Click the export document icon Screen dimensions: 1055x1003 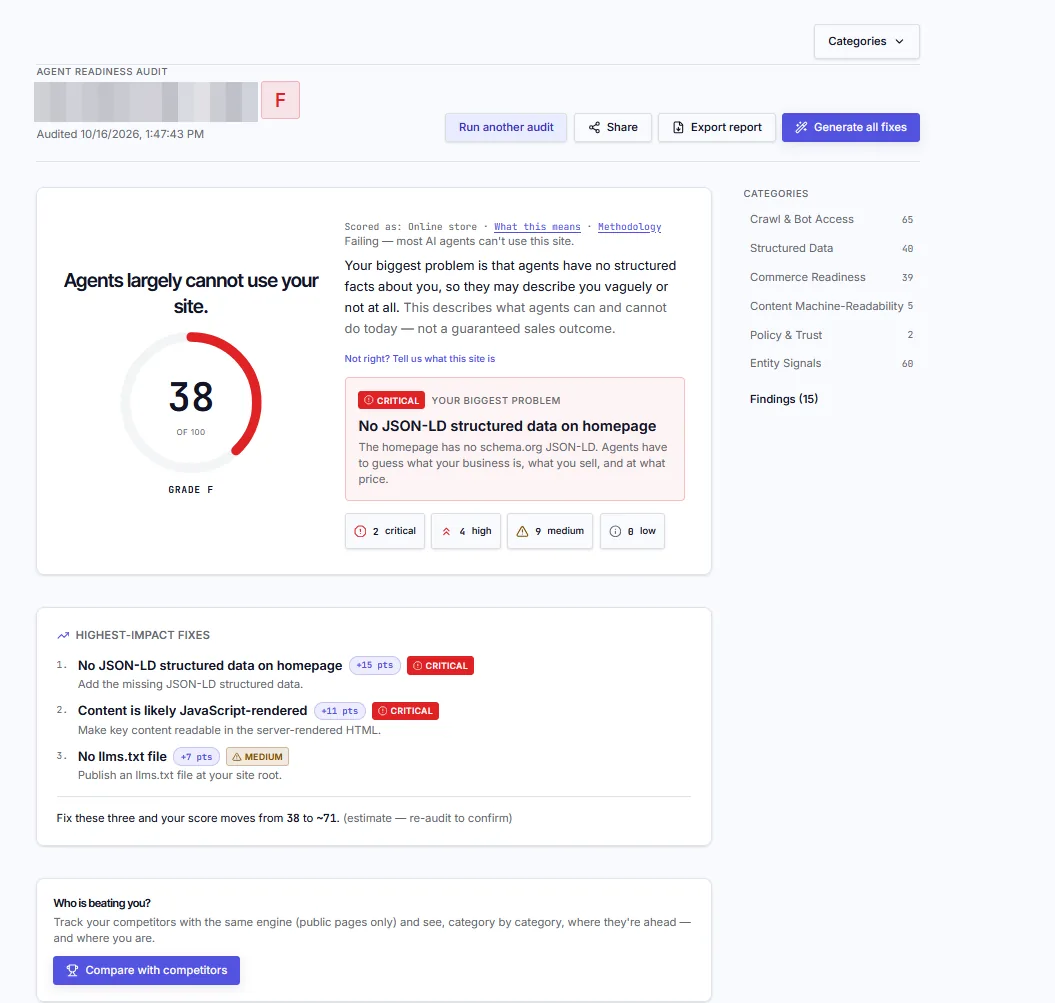(678, 127)
